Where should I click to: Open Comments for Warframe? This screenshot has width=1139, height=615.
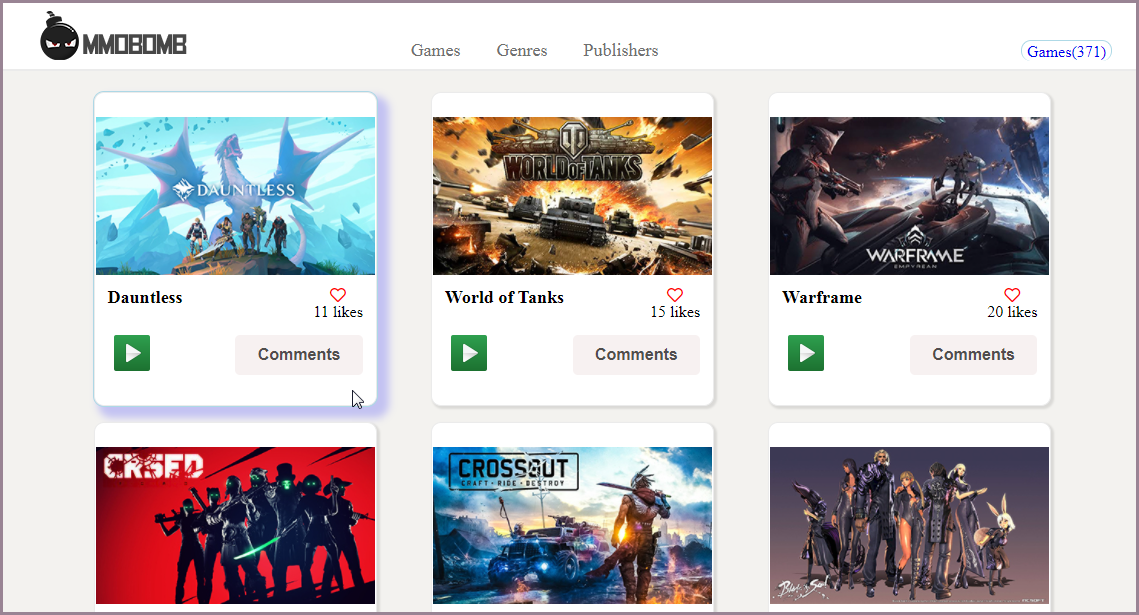pyautogui.click(x=973, y=354)
